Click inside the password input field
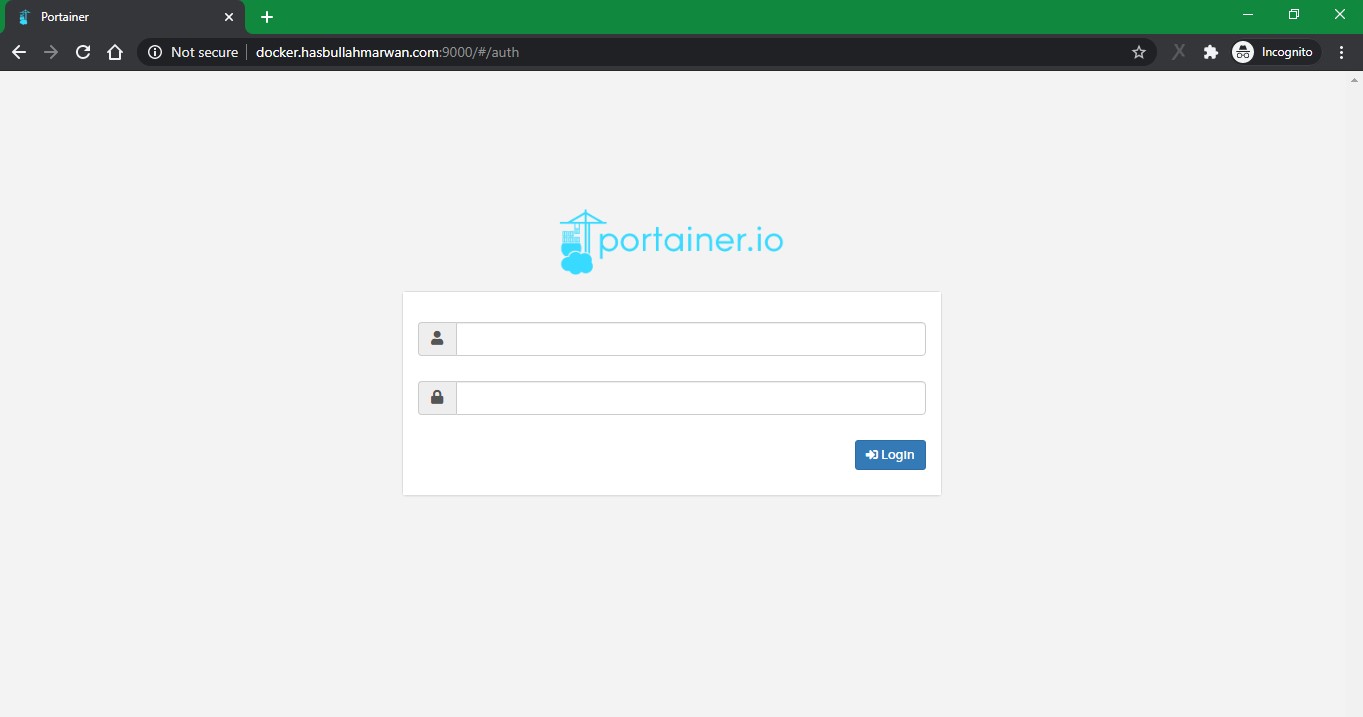 click(690, 397)
